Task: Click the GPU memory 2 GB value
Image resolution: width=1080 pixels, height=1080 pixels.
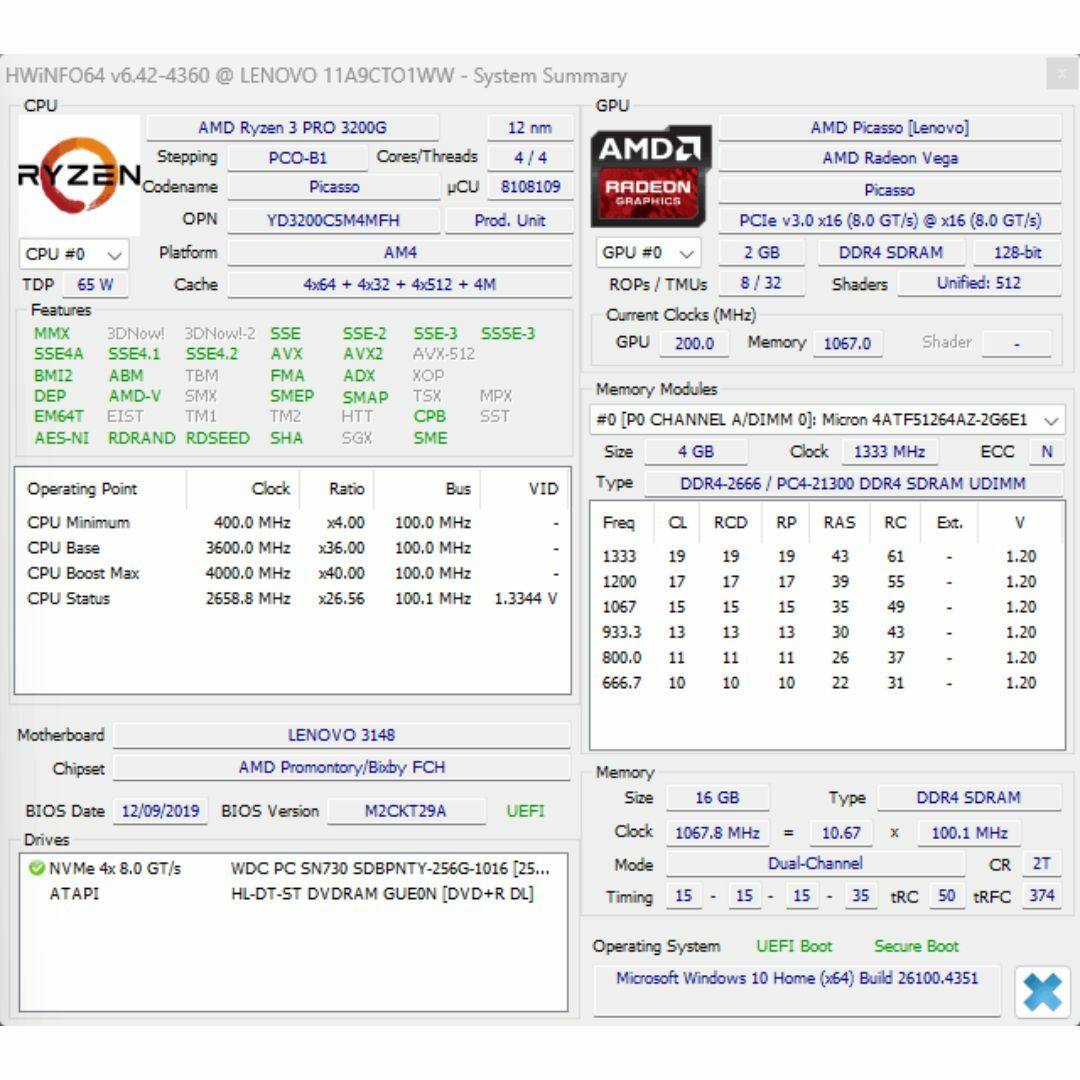Action: [x=761, y=253]
